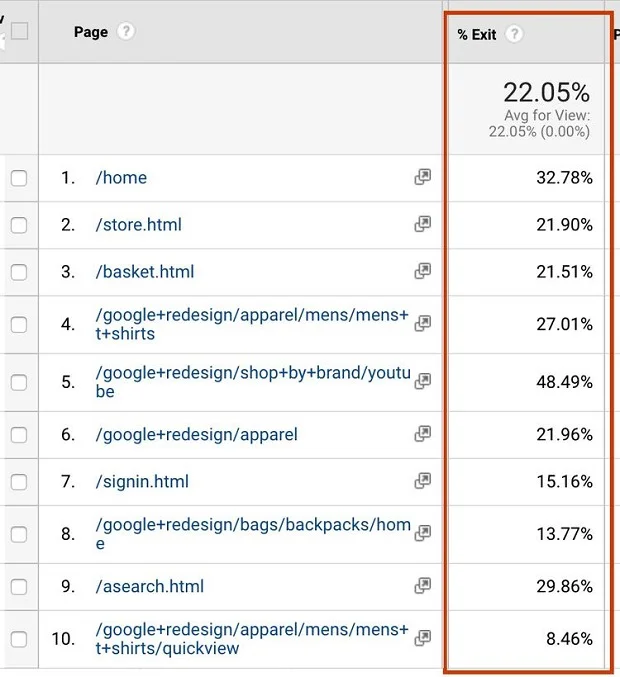Viewport: 620px width, 677px height.
Task: Tick checkbox for /store.html row
Action: [19, 225]
